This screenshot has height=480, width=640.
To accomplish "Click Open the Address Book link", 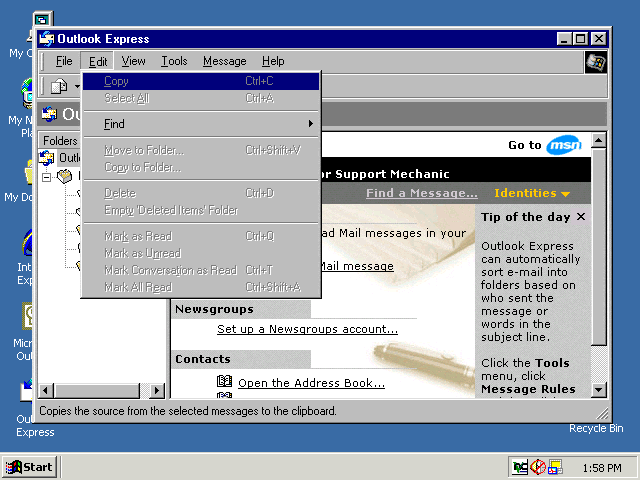I will click(311, 383).
